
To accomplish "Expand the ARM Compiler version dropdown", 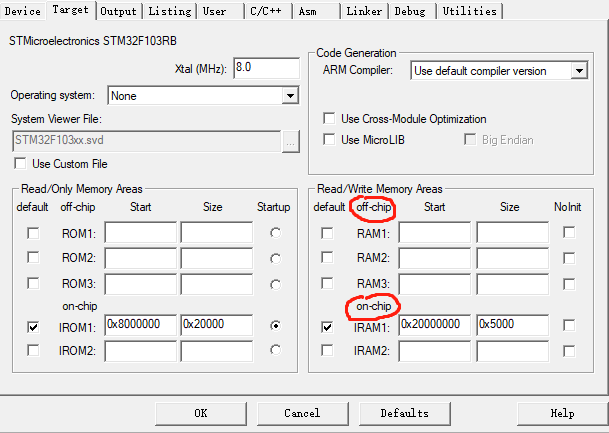I will click(579, 71).
